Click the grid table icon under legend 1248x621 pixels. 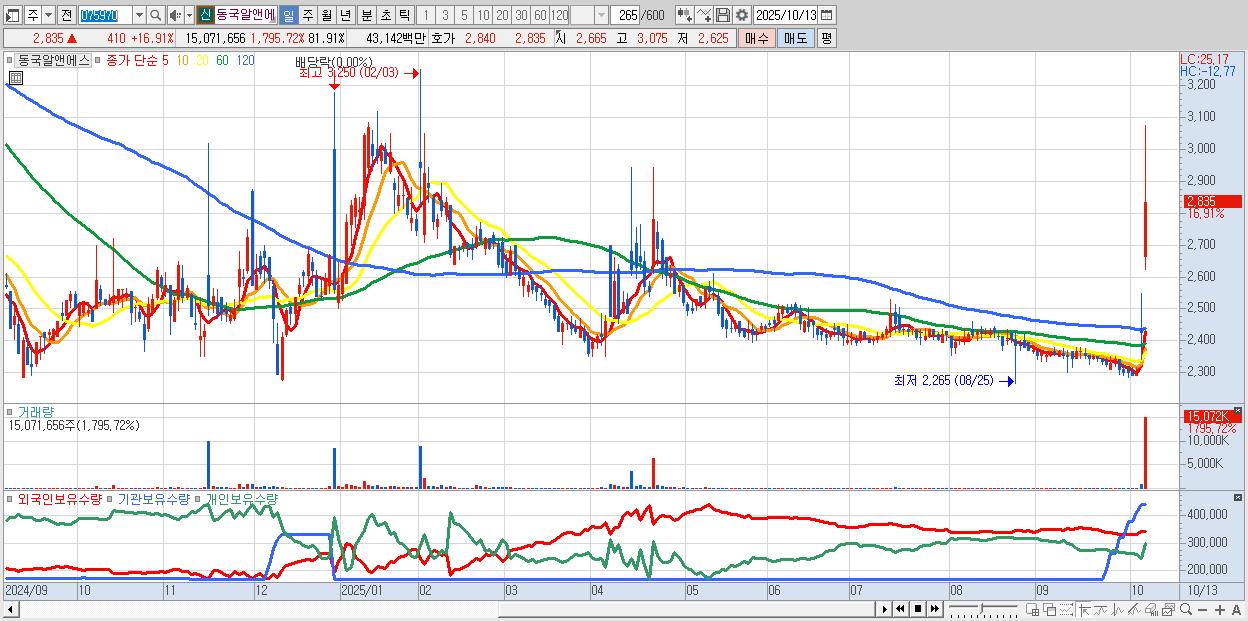click(x=15, y=77)
